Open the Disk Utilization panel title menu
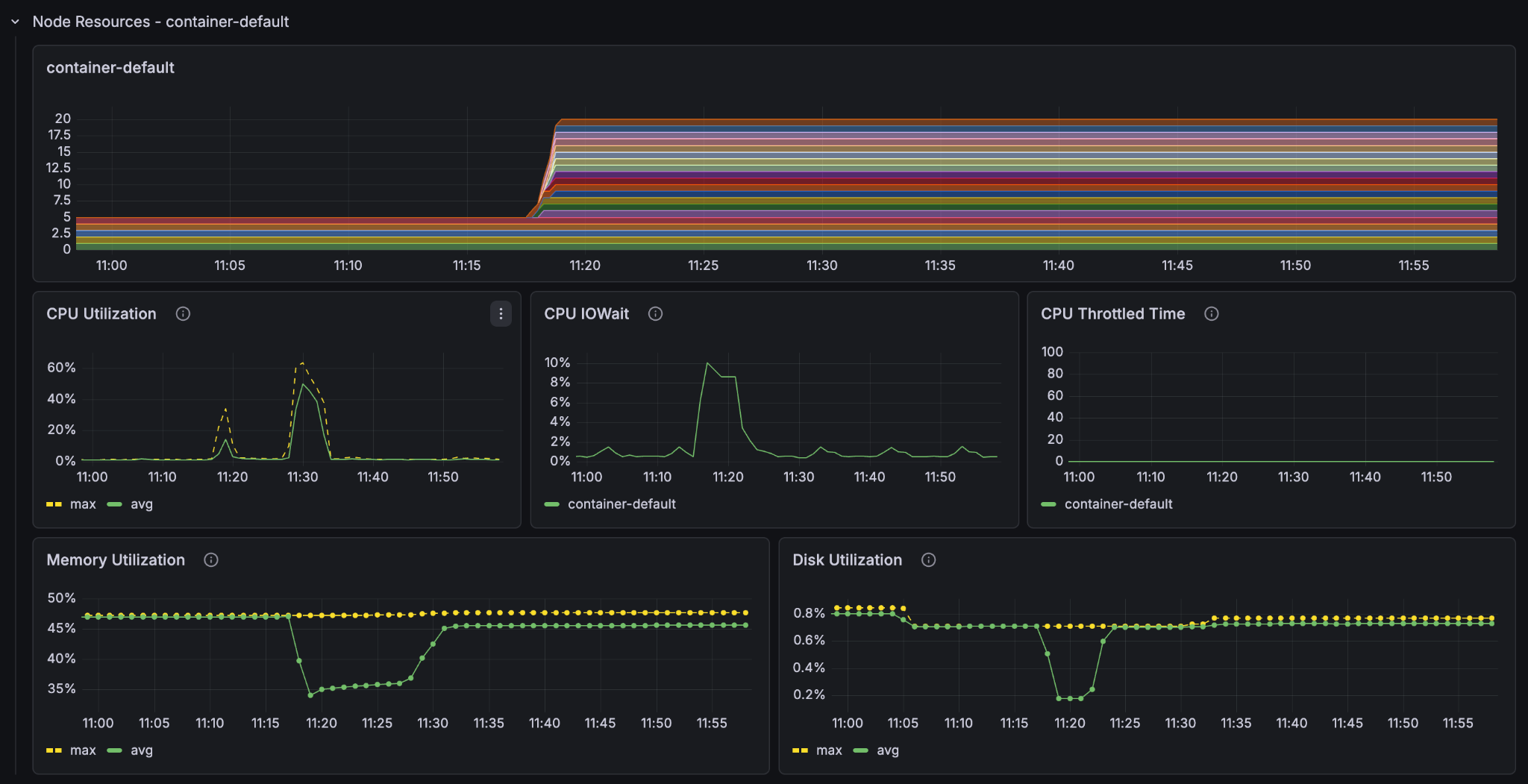The width and height of the screenshot is (1528, 784). (x=847, y=560)
